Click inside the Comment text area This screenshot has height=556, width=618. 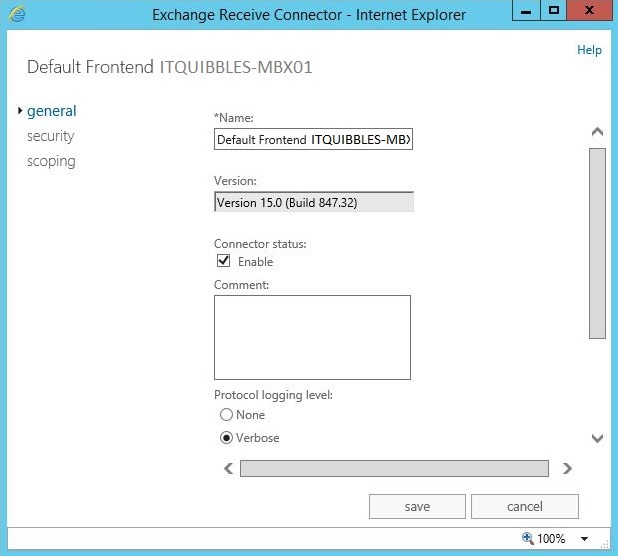pos(312,337)
